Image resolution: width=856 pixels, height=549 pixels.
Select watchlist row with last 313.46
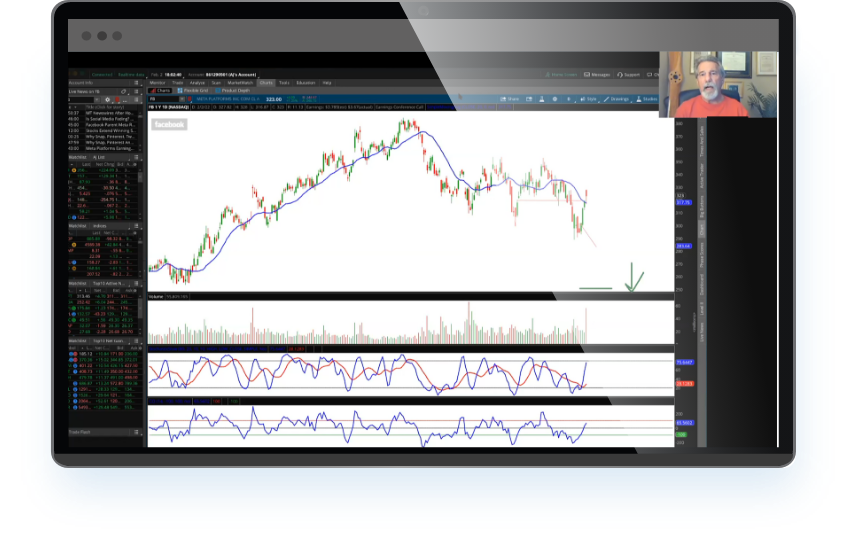(x=102, y=296)
